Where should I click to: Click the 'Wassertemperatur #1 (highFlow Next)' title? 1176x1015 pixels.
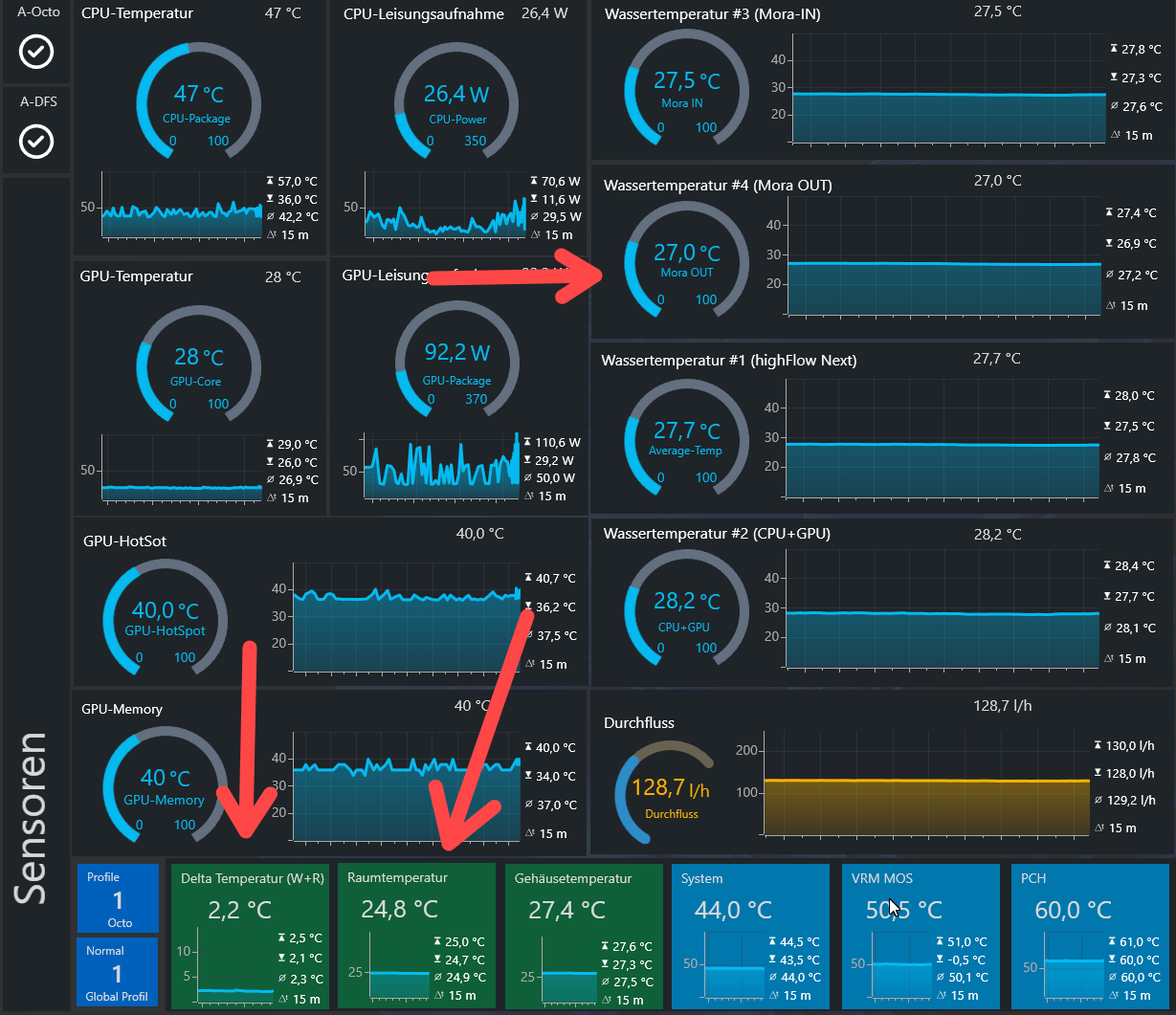(729, 361)
